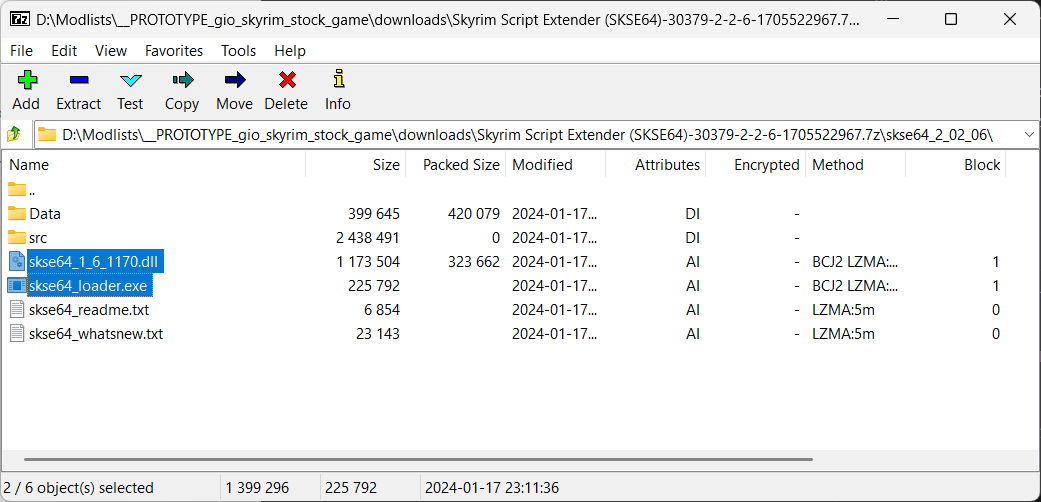The height and width of the screenshot is (502, 1041).
Task: Sort by Encrypted column header
Action: [x=756, y=165]
